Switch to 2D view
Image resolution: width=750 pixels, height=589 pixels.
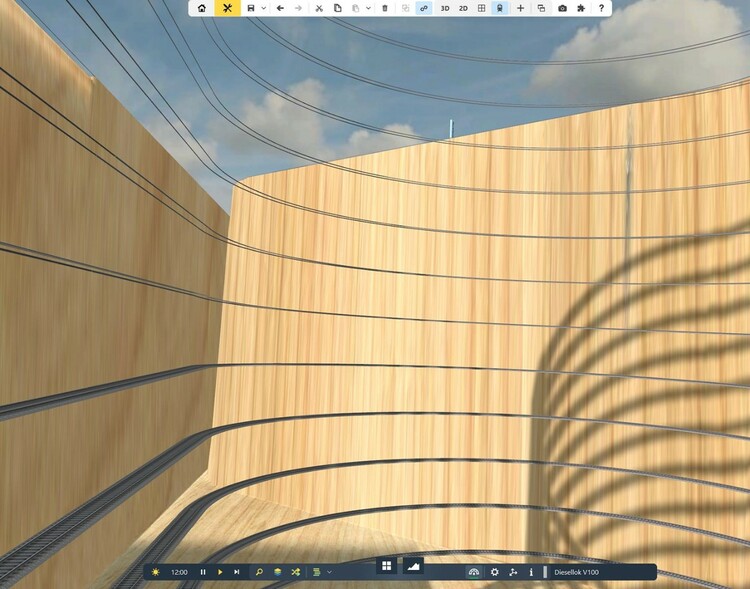click(463, 9)
